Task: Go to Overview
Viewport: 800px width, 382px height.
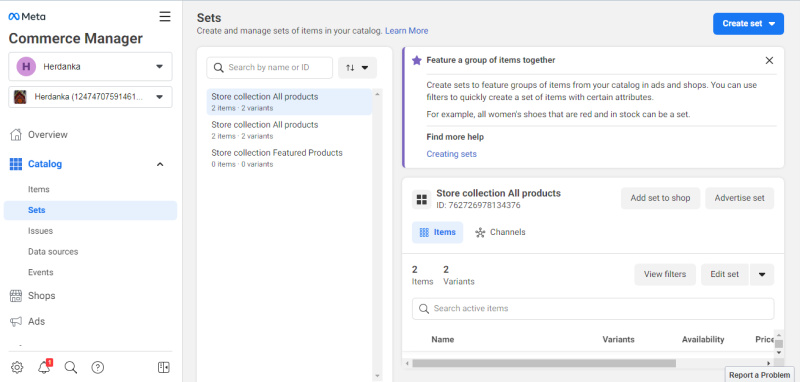Action: tap(48, 135)
